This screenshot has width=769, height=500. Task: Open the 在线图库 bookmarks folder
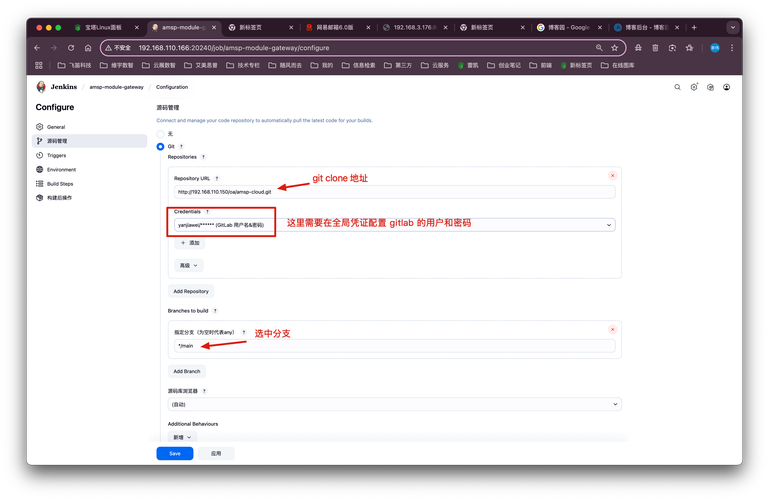617,65
